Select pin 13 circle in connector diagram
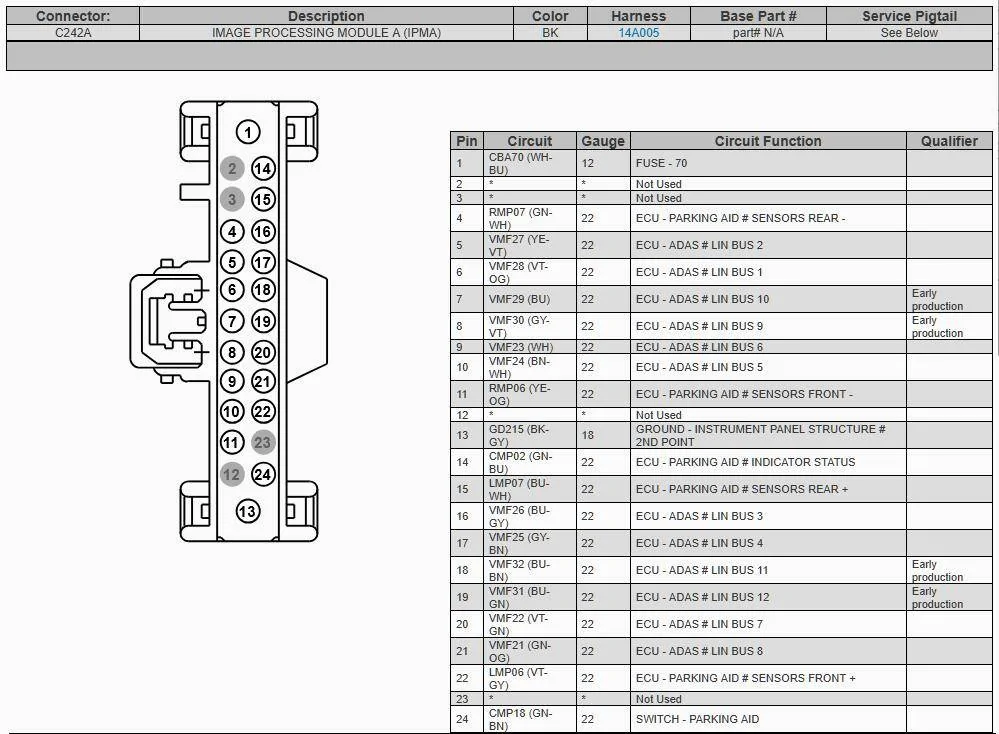This screenshot has width=999, height=734. [x=248, y=511]
